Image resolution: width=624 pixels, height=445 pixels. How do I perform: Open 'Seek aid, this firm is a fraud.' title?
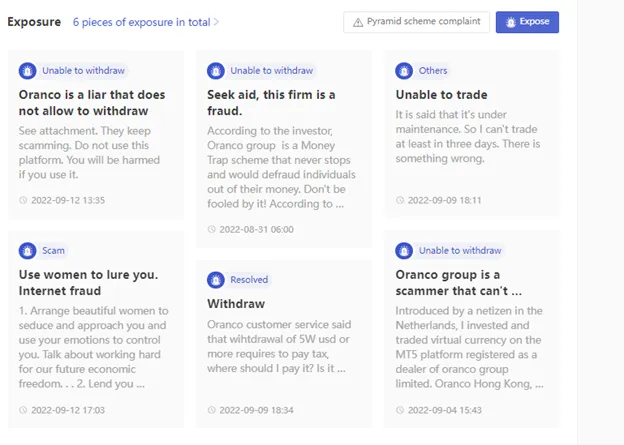271,103
